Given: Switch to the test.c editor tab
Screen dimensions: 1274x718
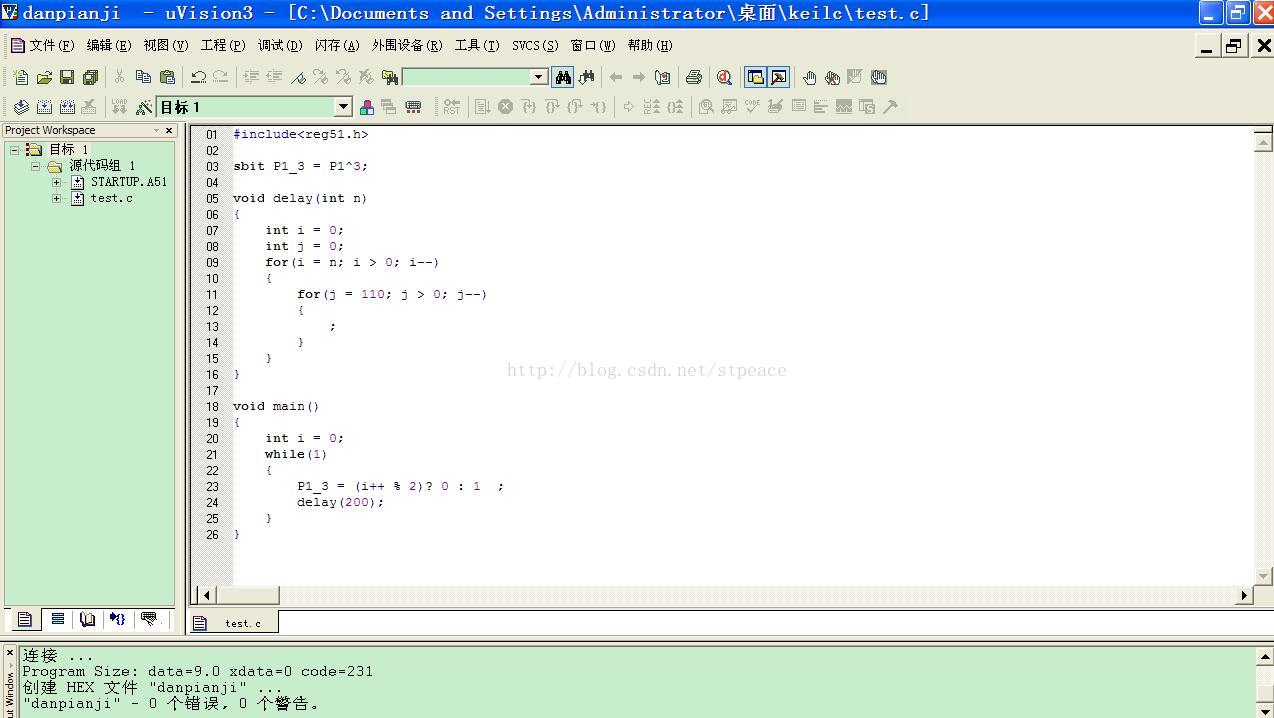Looking at the screenshot, I should [234, 623].
